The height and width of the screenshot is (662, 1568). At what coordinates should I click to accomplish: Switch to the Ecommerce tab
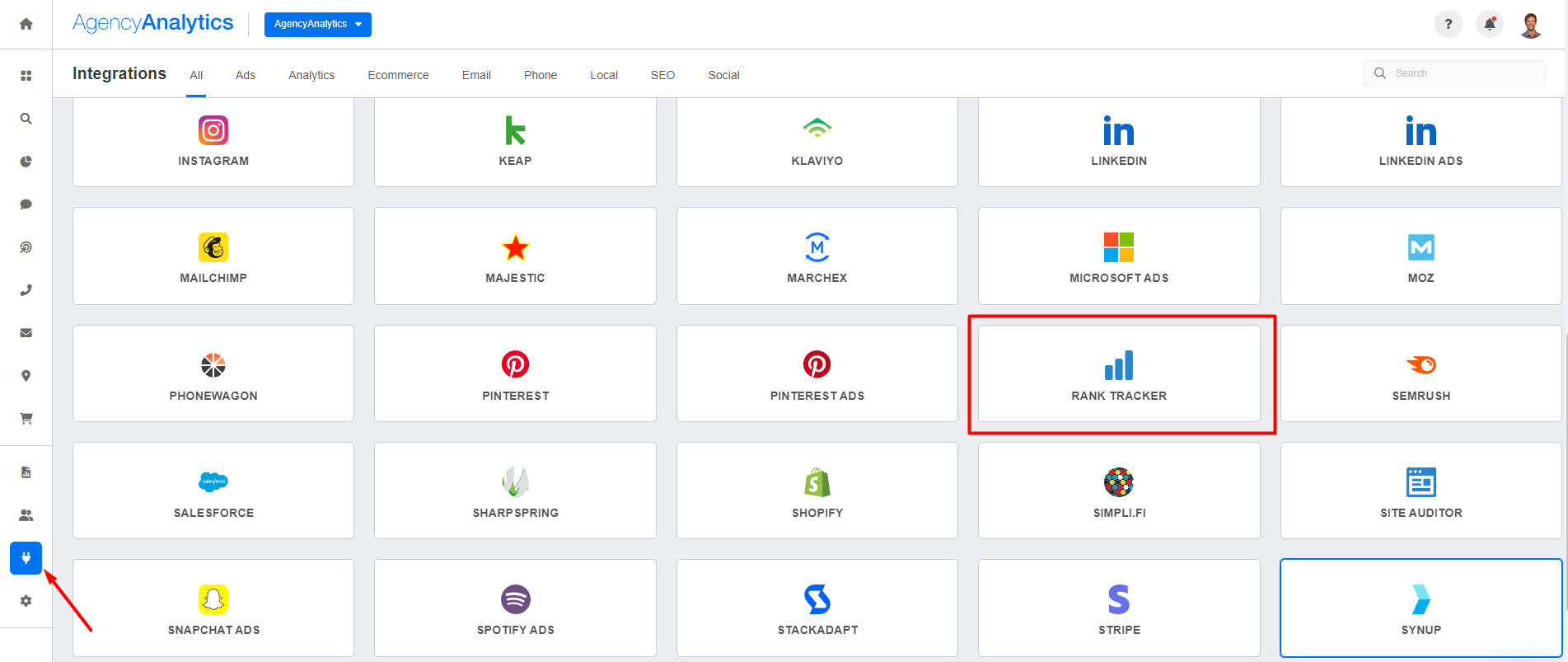tap(398, 75)
